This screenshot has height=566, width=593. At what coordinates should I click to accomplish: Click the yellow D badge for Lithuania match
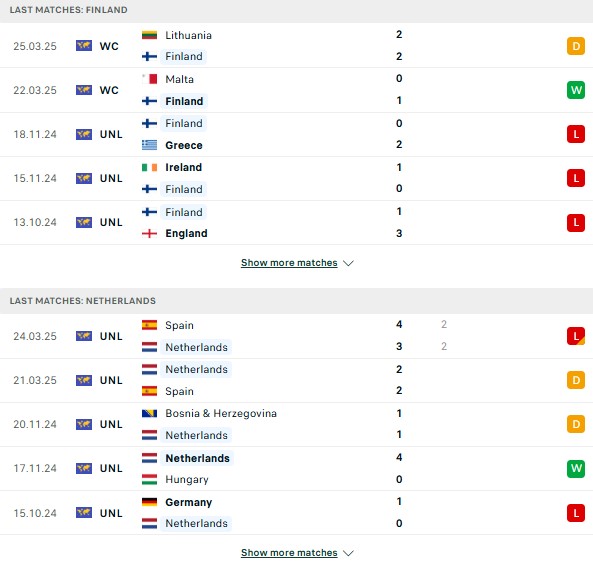[576, 46]
